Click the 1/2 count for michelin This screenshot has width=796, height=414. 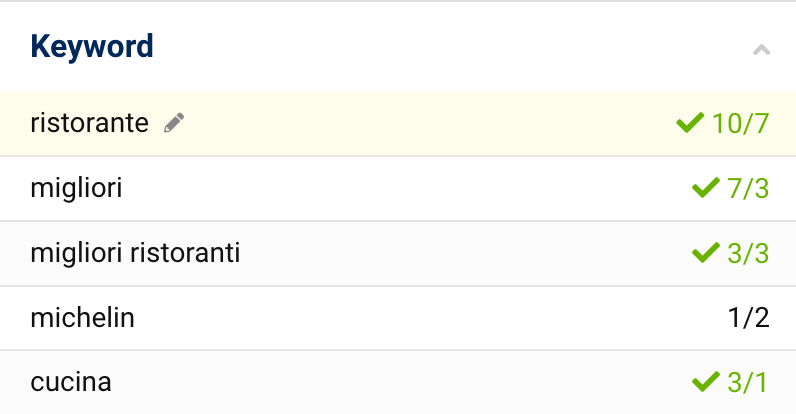pos(748,318)
